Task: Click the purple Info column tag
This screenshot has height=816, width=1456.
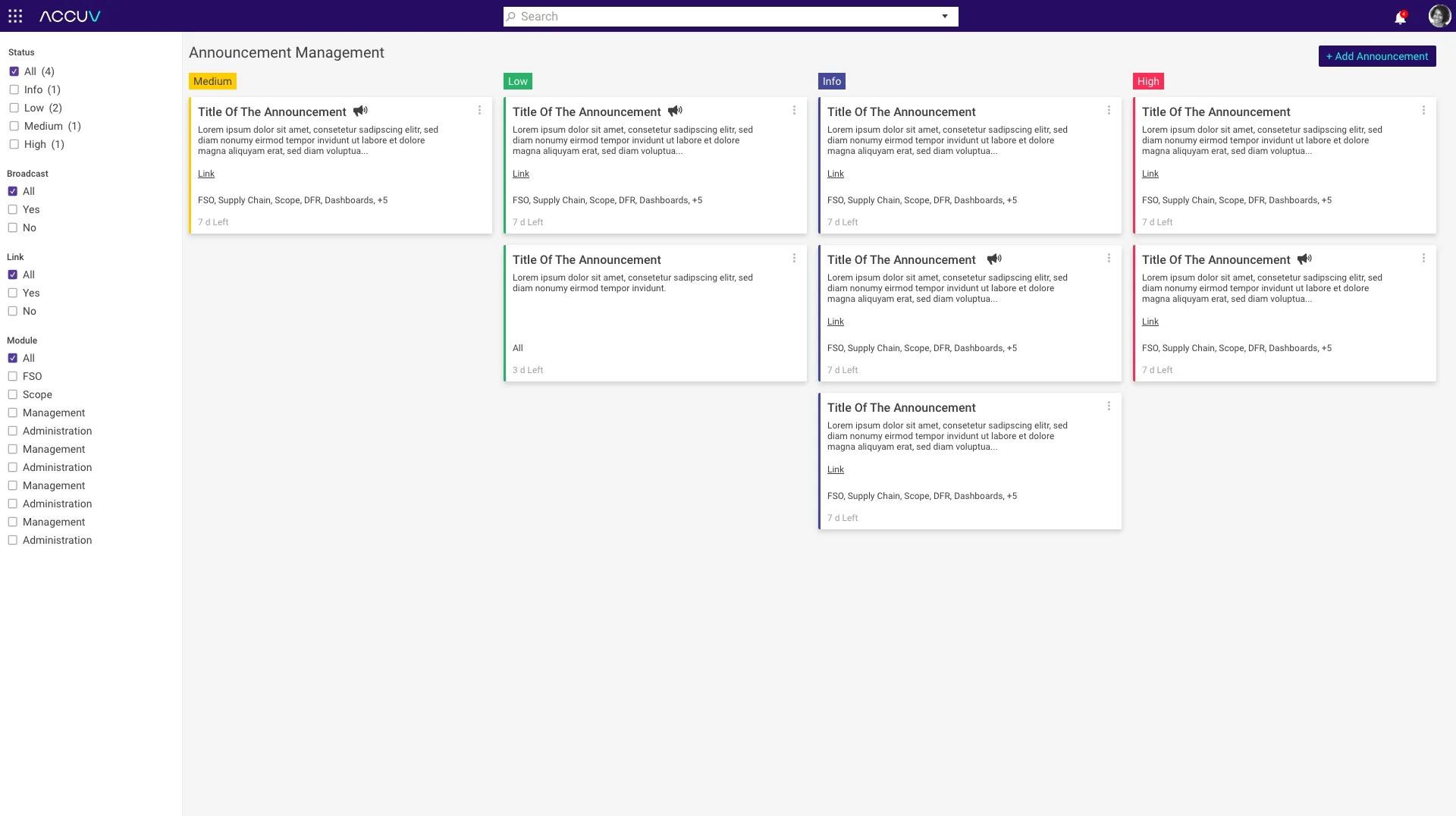Action: pyautogui.click(x=832, y=81)
